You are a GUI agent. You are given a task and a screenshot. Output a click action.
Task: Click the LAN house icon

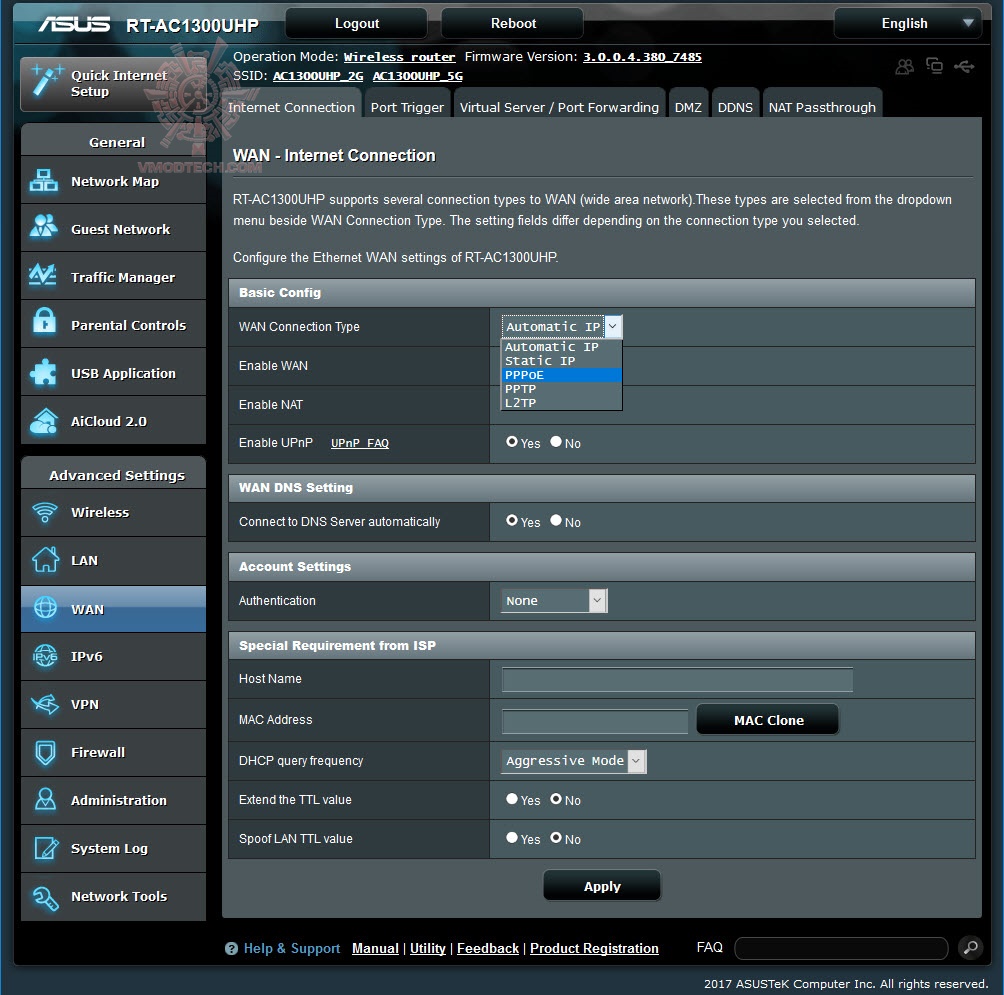[45, 560]
